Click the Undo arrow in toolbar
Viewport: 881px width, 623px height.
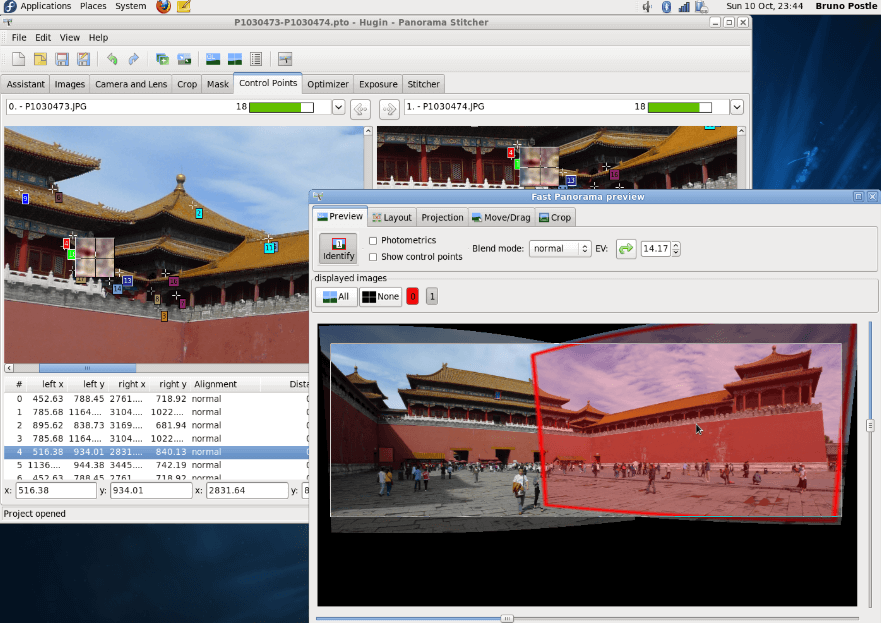[x=112, y=59]
